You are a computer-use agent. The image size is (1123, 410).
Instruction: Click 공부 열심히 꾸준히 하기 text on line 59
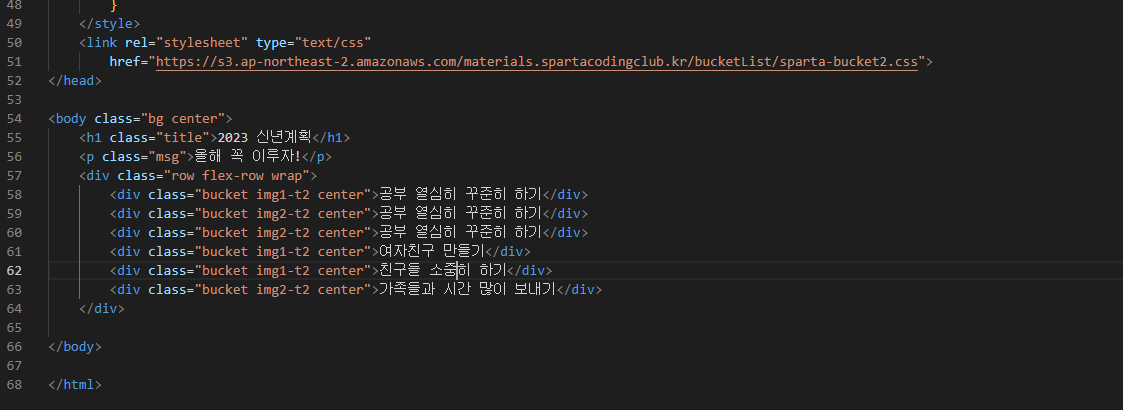point(461,214)
